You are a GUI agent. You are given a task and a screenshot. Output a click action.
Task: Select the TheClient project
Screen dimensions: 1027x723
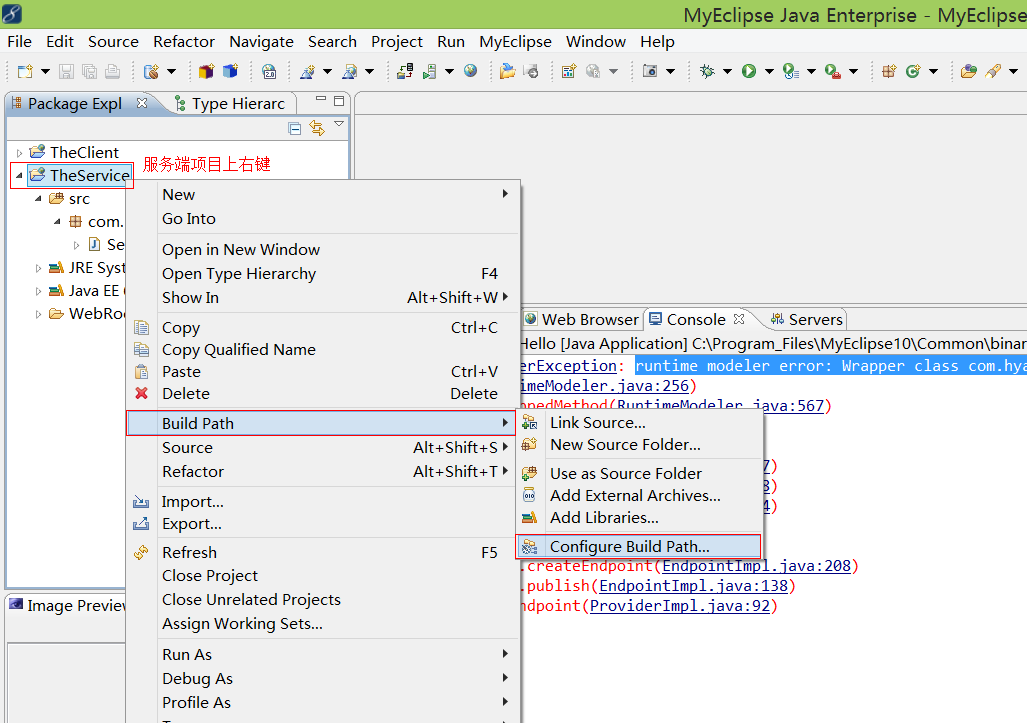pos(84,153)
